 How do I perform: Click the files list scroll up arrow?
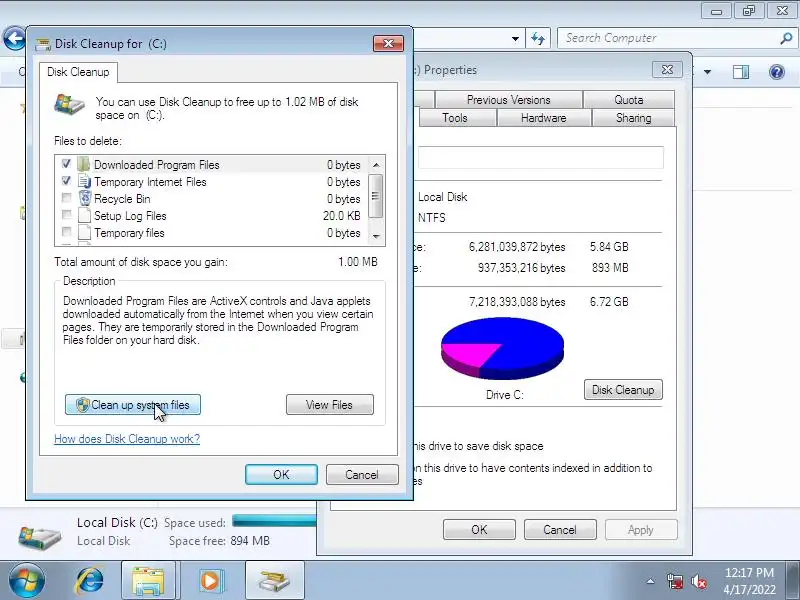click(376, 165)
